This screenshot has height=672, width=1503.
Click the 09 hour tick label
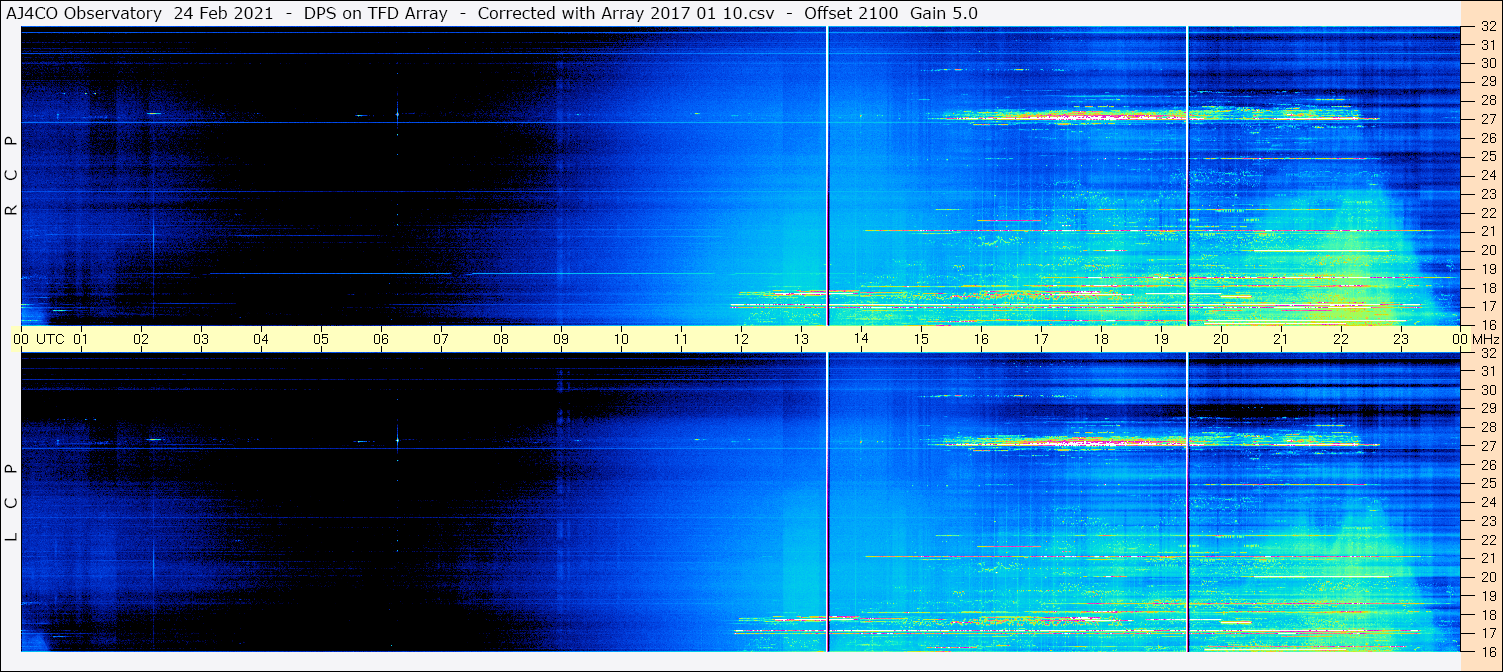pos(561,339)
